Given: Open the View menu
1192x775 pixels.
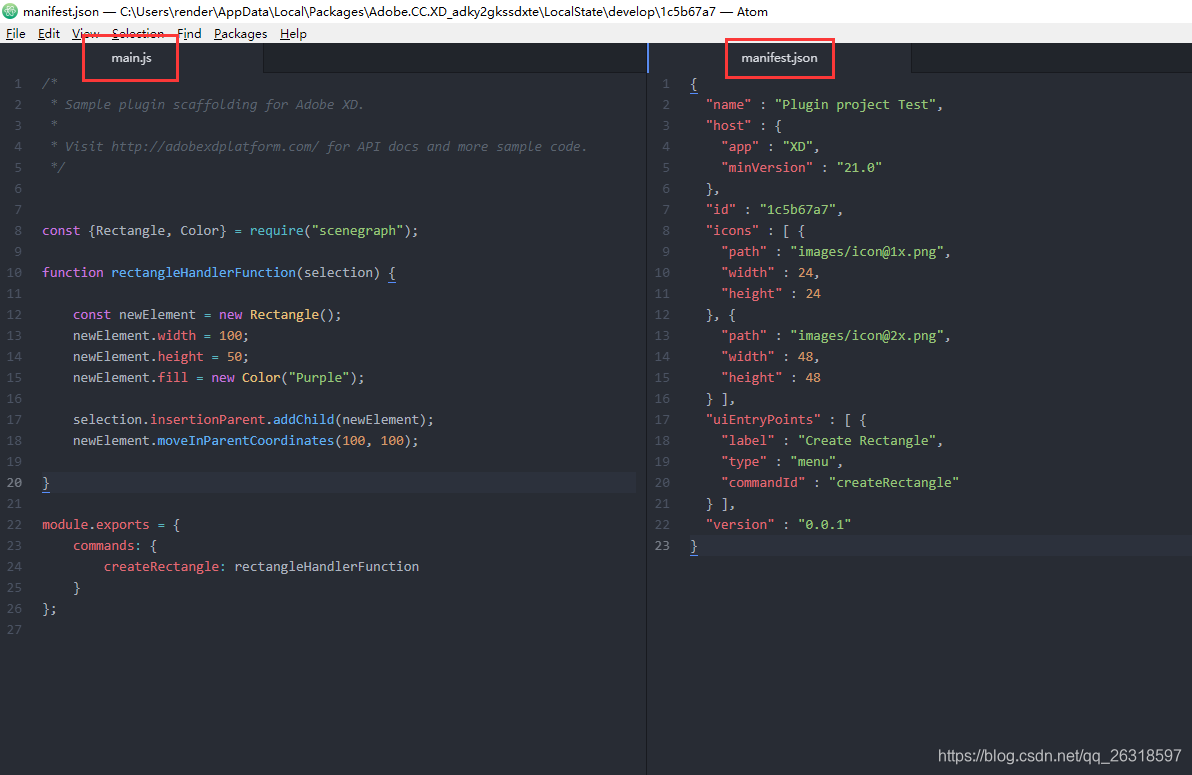Looking at the screenshot, I should (85, 33).
